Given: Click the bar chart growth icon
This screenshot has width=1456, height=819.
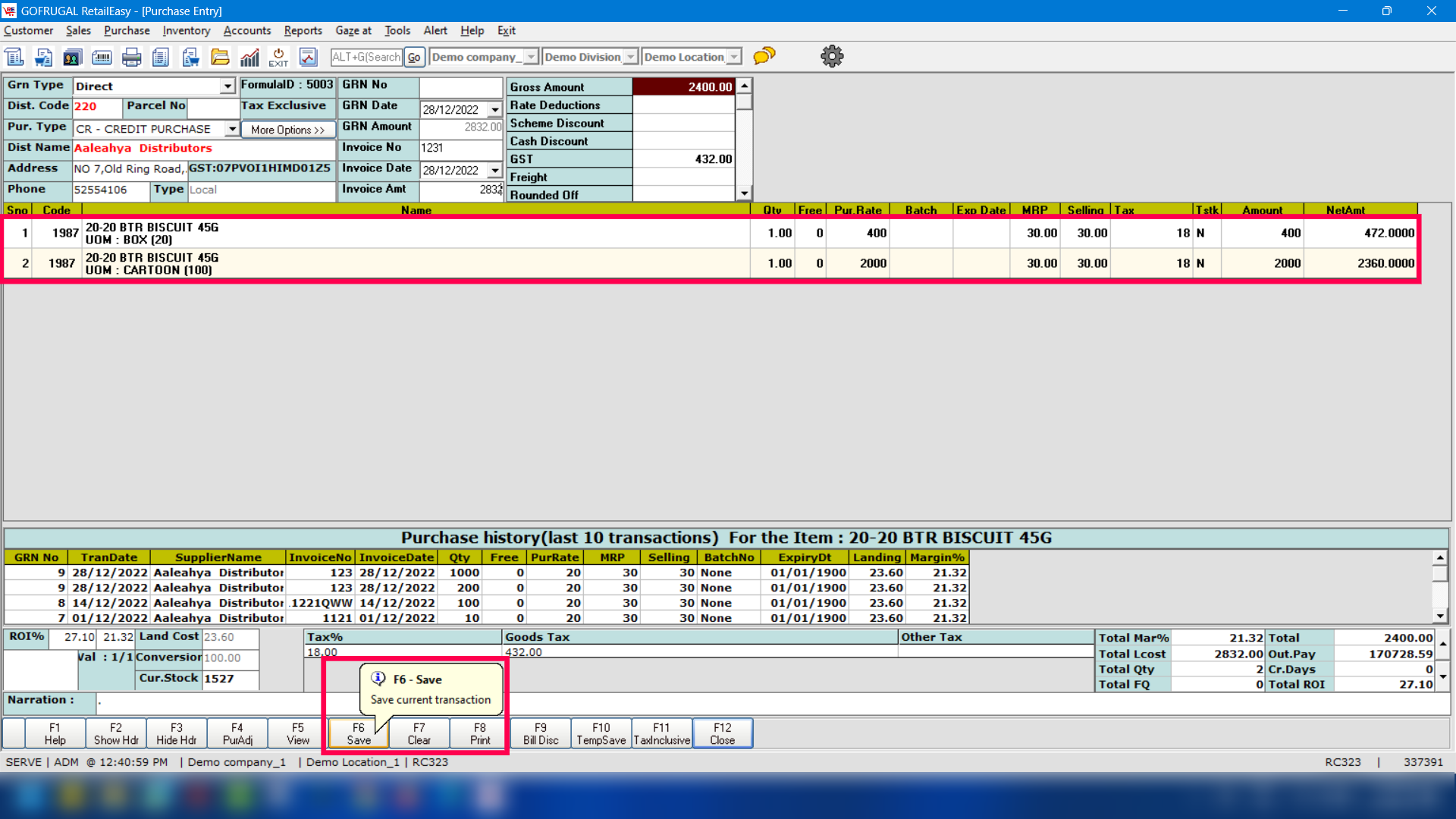Looking at the screenshot, I should tap(249, 57).
